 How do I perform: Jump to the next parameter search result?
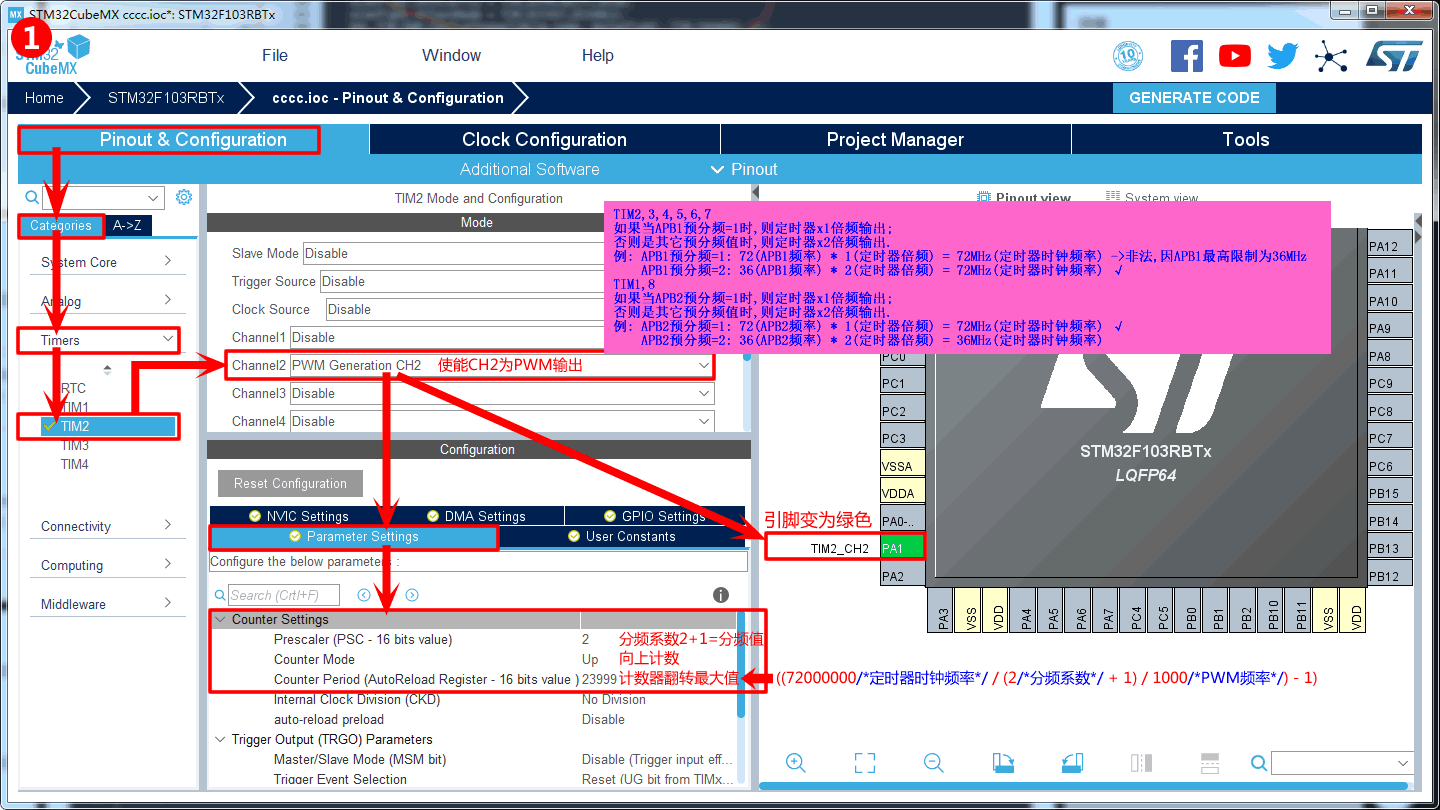coord(412,595)
